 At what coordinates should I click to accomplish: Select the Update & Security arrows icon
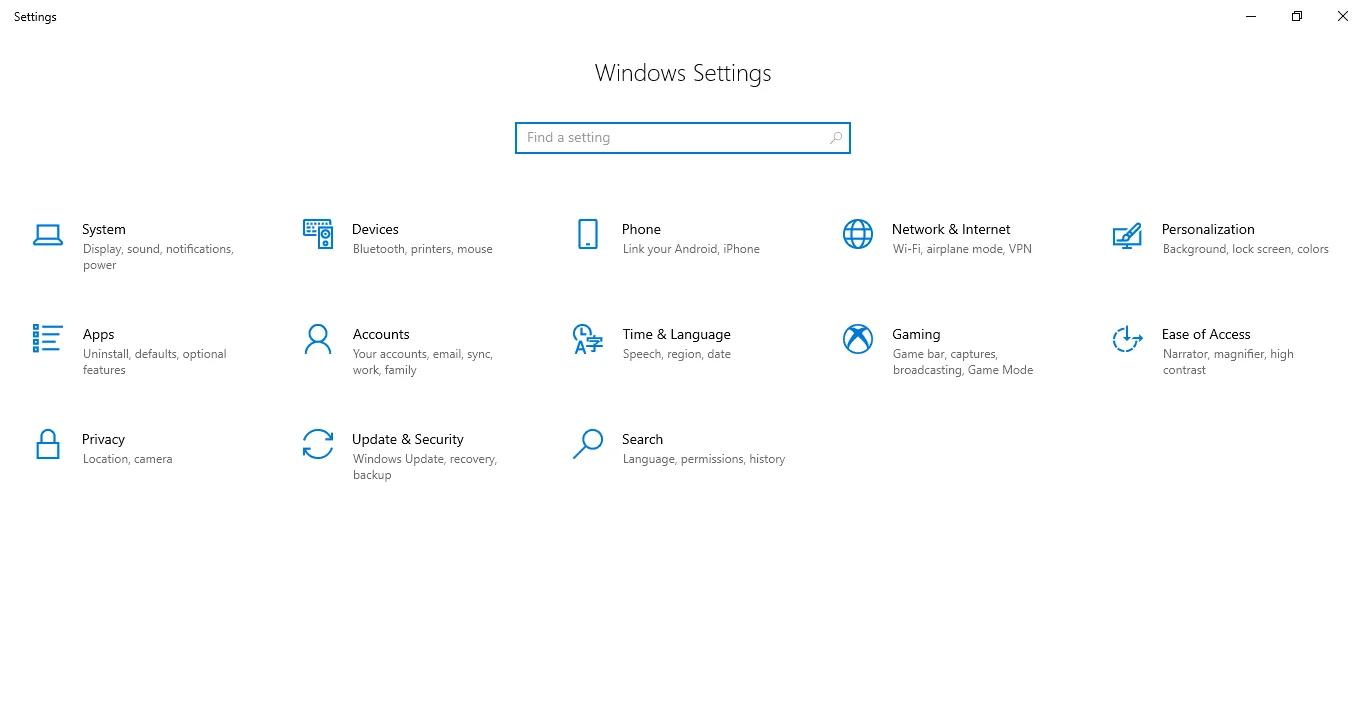tap(317, 445)
